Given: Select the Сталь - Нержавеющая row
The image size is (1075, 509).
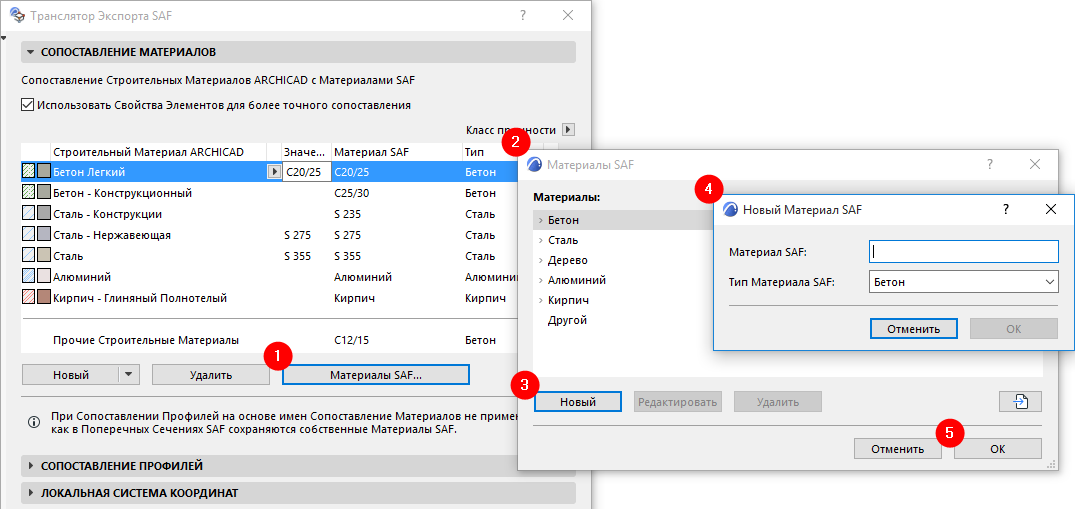Looking at the screenshot, I should [x=269, y=235].
